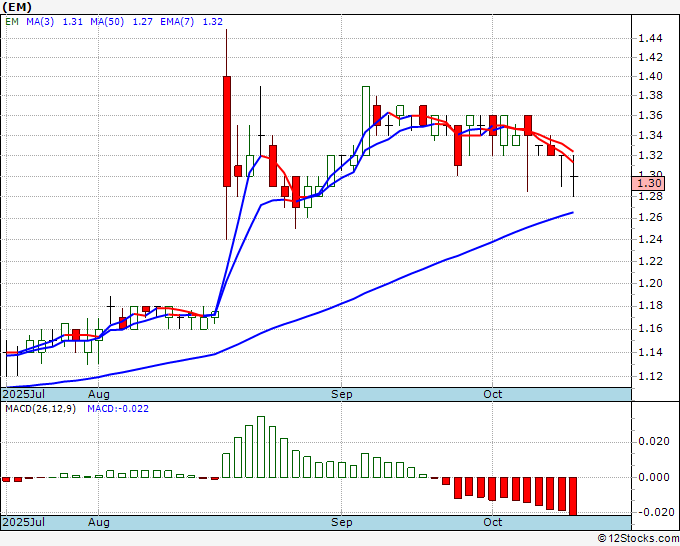Click the Aug label on price chart axis
The image size is (680, 546).
click(99, 394)
